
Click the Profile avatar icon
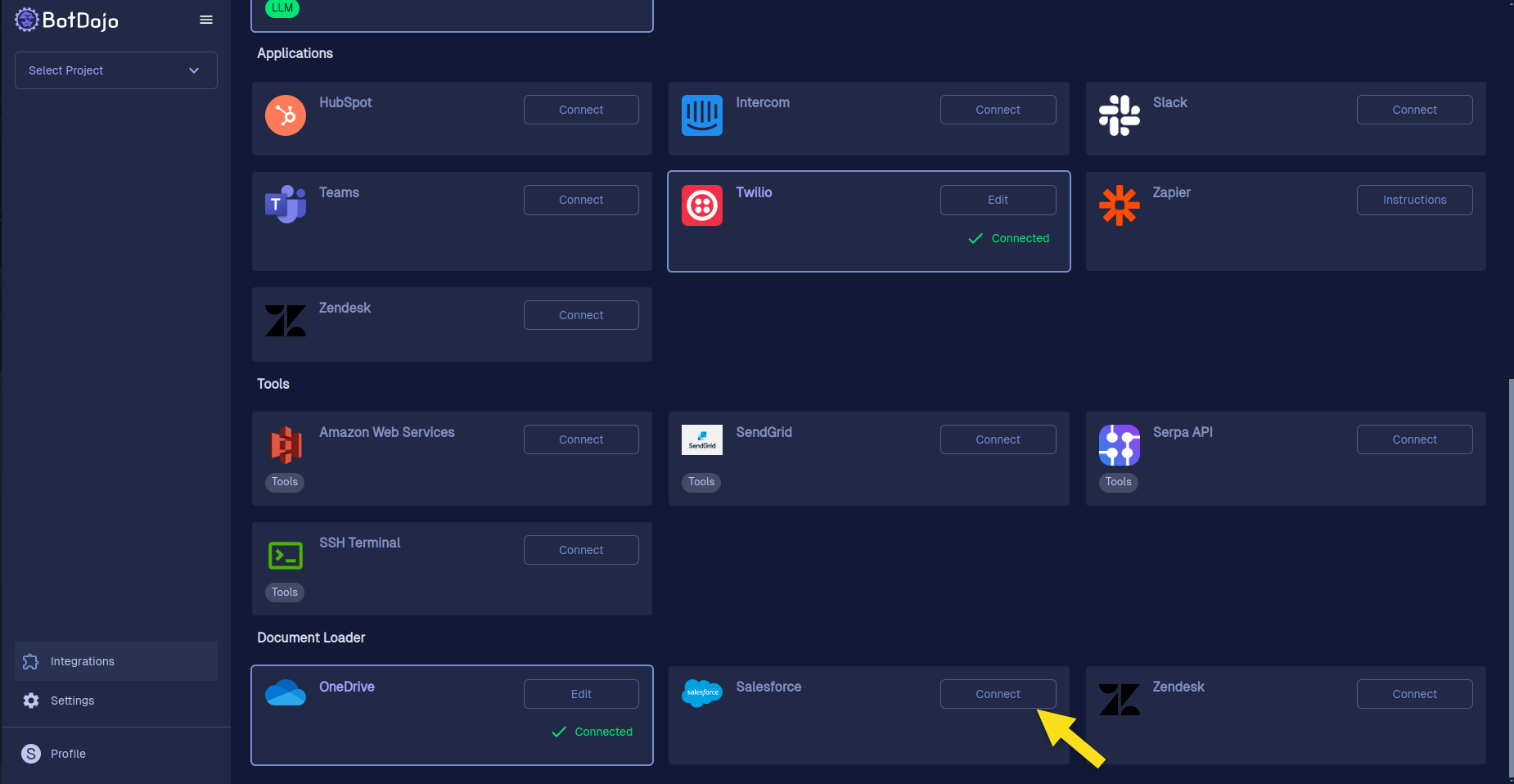31,754
